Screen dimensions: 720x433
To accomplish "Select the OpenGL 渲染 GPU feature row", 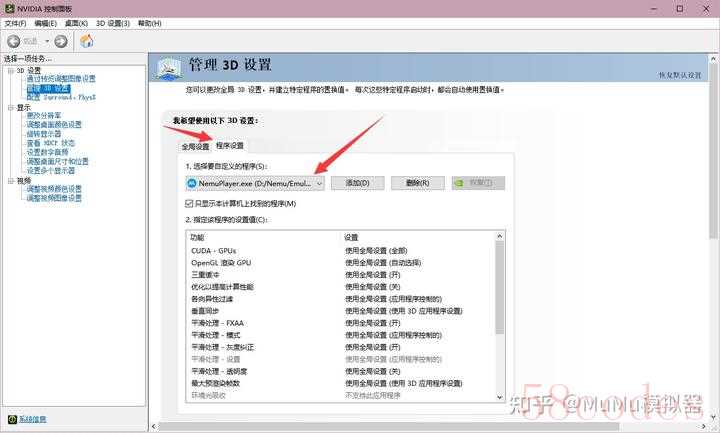I will [x=341, y=263].
